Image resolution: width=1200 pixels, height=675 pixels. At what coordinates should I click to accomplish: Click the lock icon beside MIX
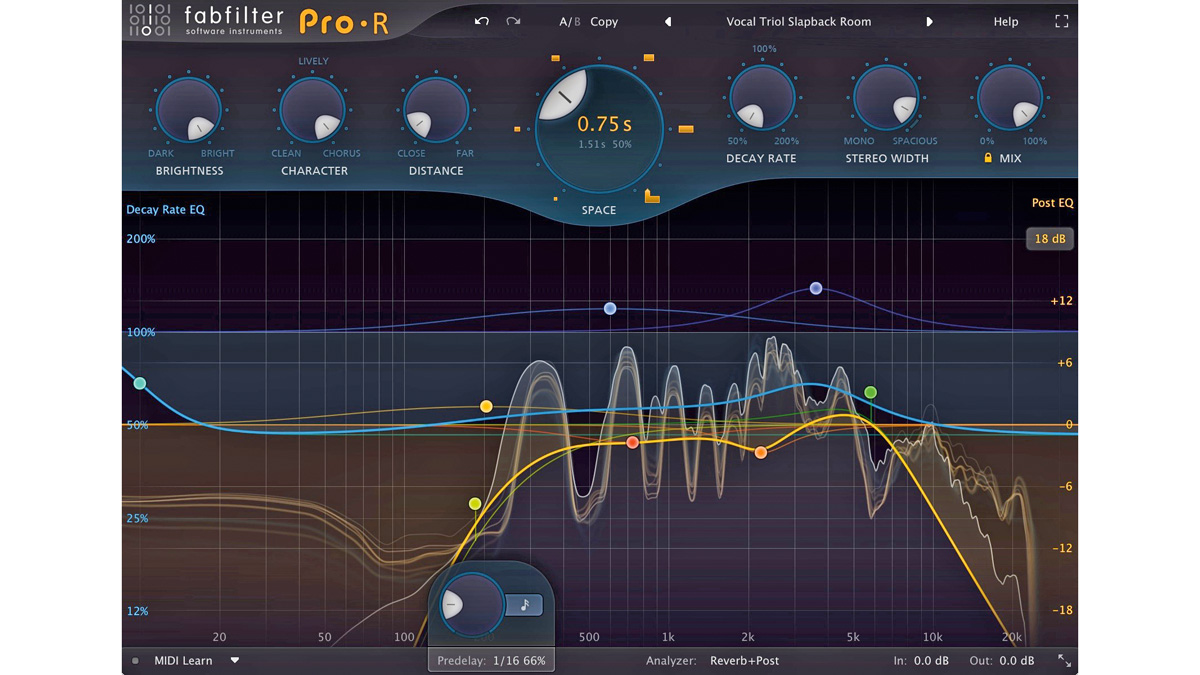pos(988,158)
